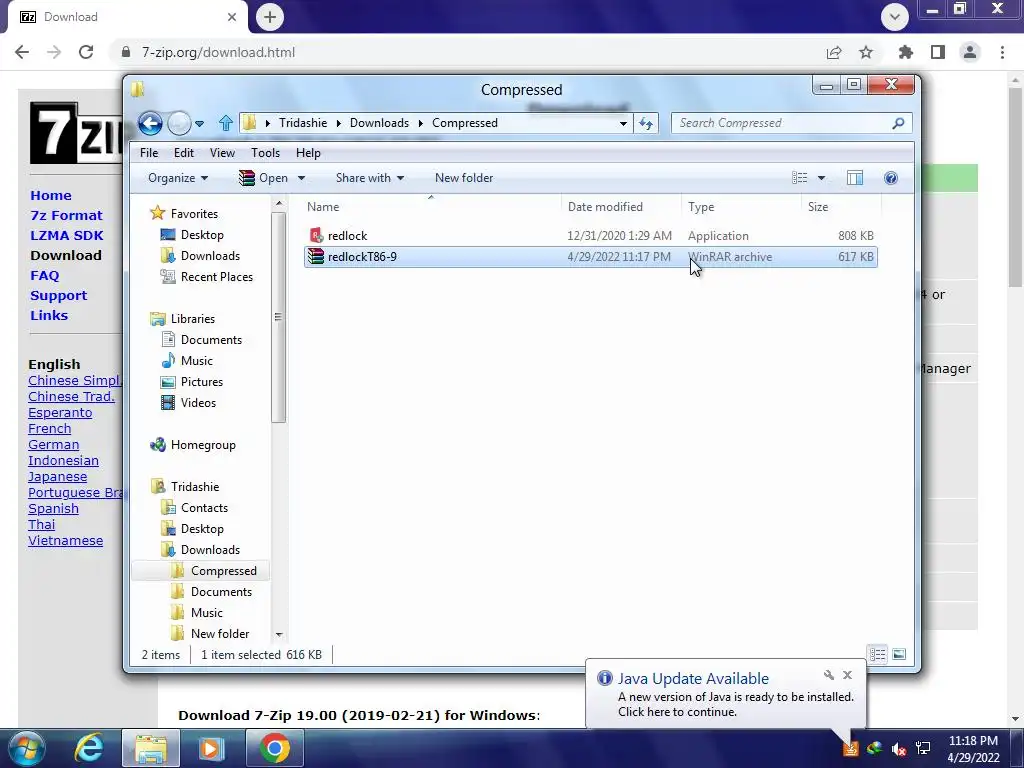This screenshot has height=768, width=1024.
Task: Expand the Organize dropdown
Action: pos(178,178)
